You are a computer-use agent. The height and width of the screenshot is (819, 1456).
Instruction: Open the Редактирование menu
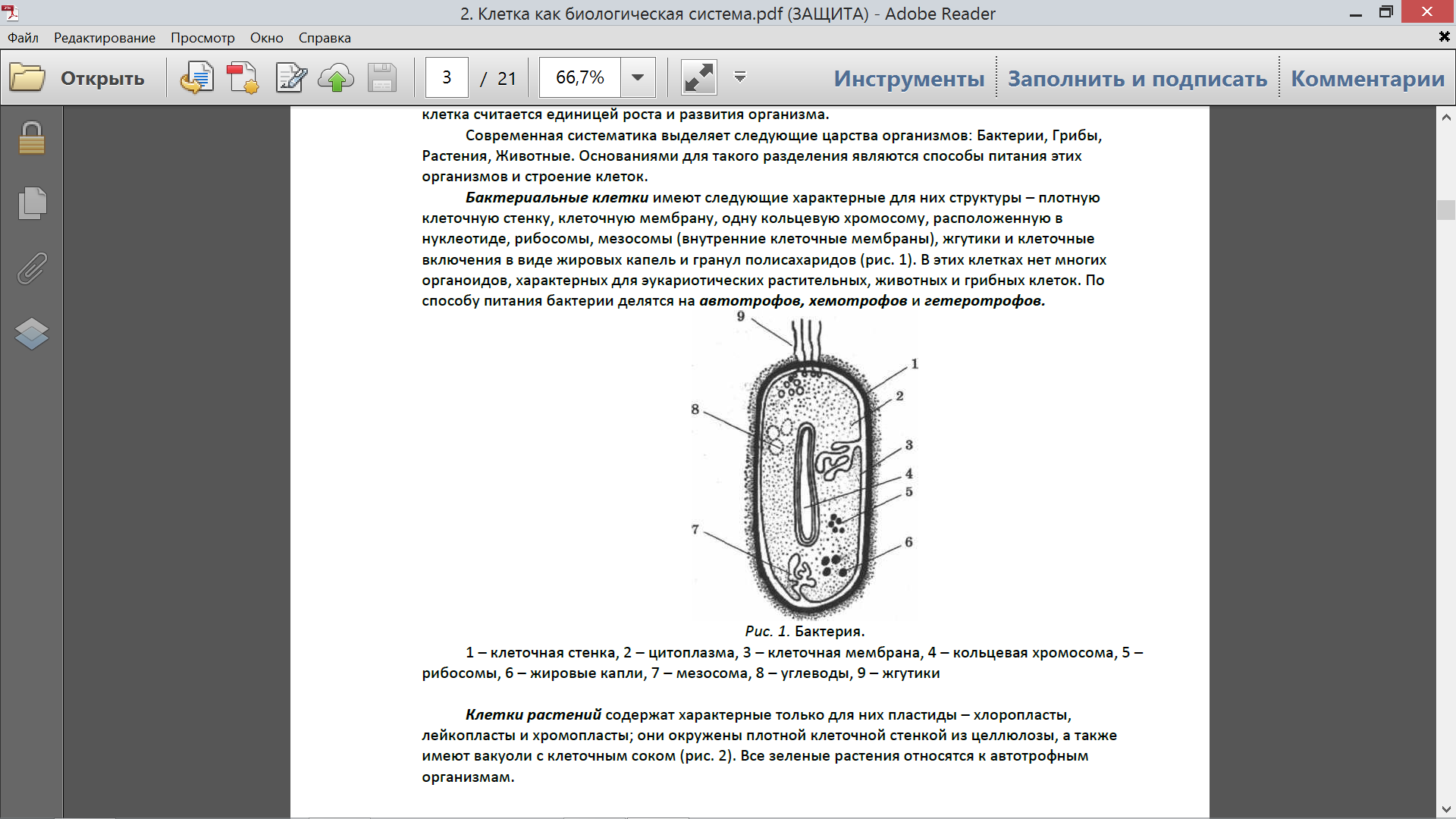click(x=105, y=38)
